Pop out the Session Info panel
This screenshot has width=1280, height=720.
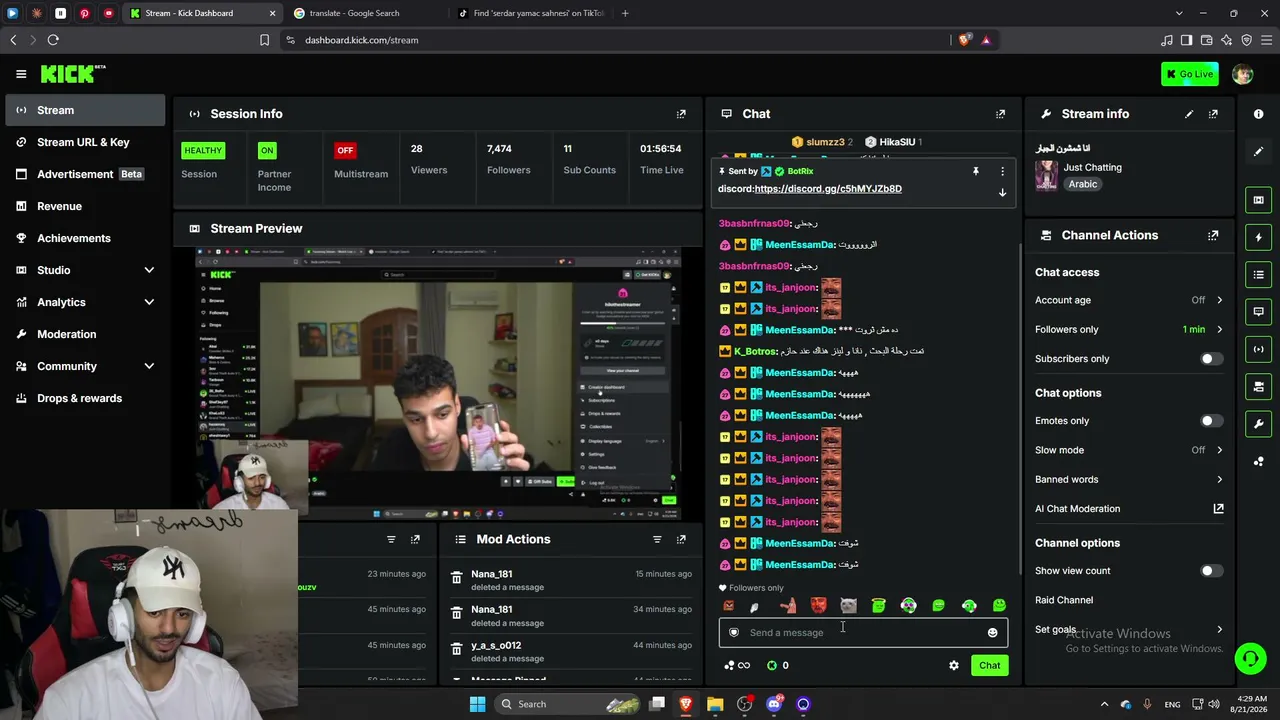tap(681, 114)
